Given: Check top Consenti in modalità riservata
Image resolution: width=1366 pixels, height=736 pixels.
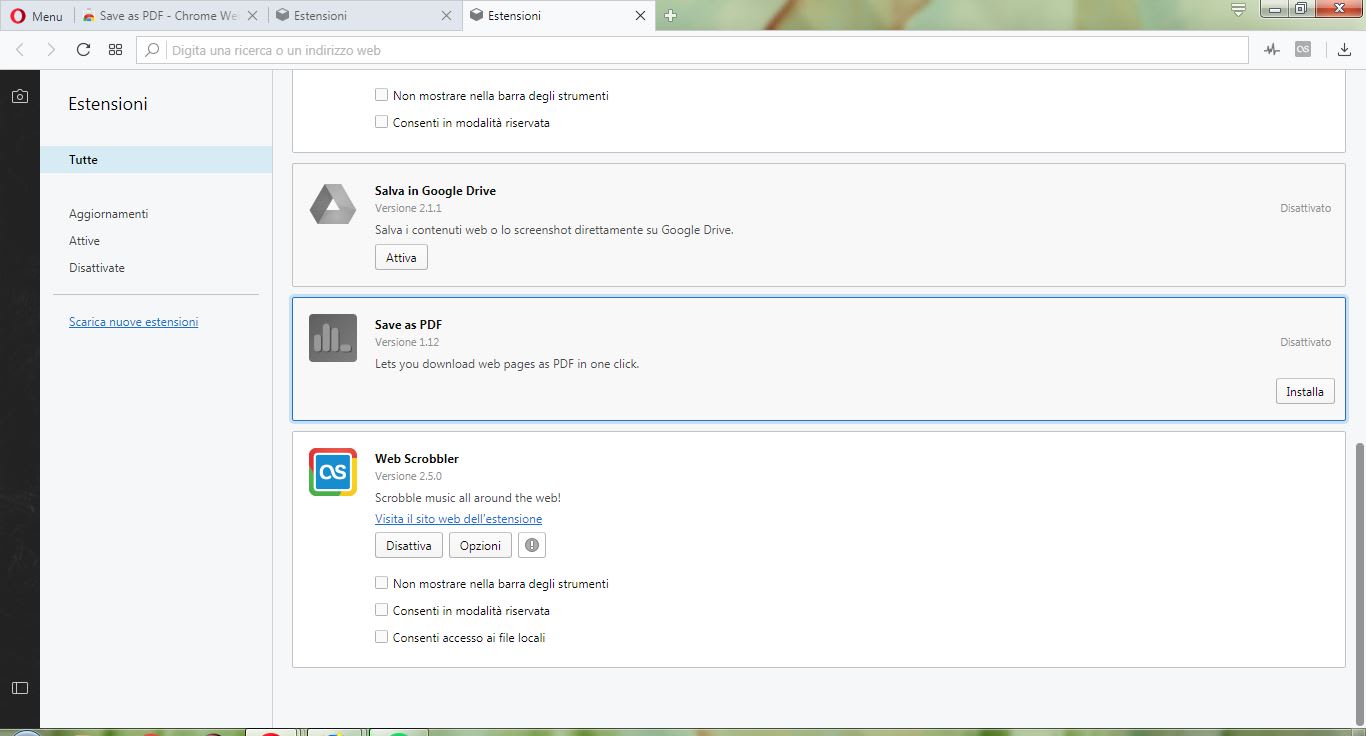Looking at the screenshot, I should point(381,122).
